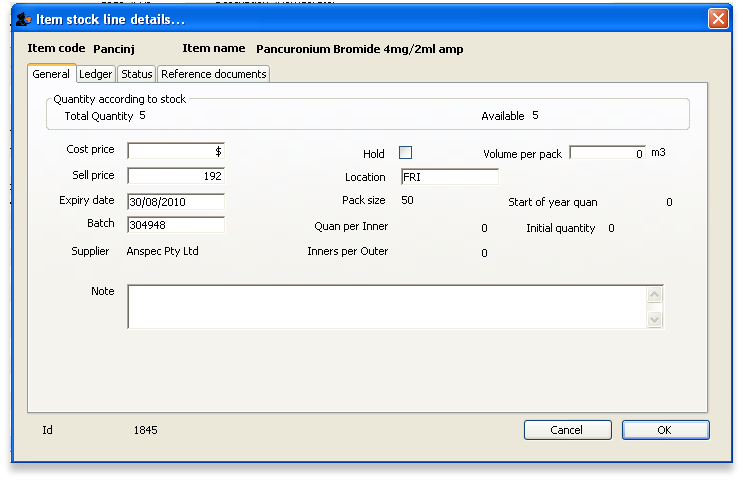Screen dimensions: 743x481
Task: Click the Supplier name Anspec Pty Ltd
Action: click(x=162, y=251)
